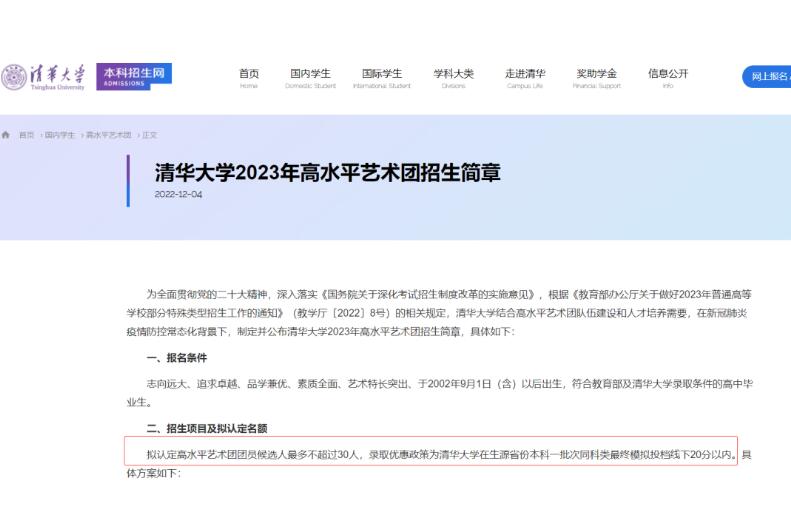Viewport: 791px width, 508px height.
Task: Click the Tsinghua University logo emblem
Action: pyautogui.click(x=14, y=77)
